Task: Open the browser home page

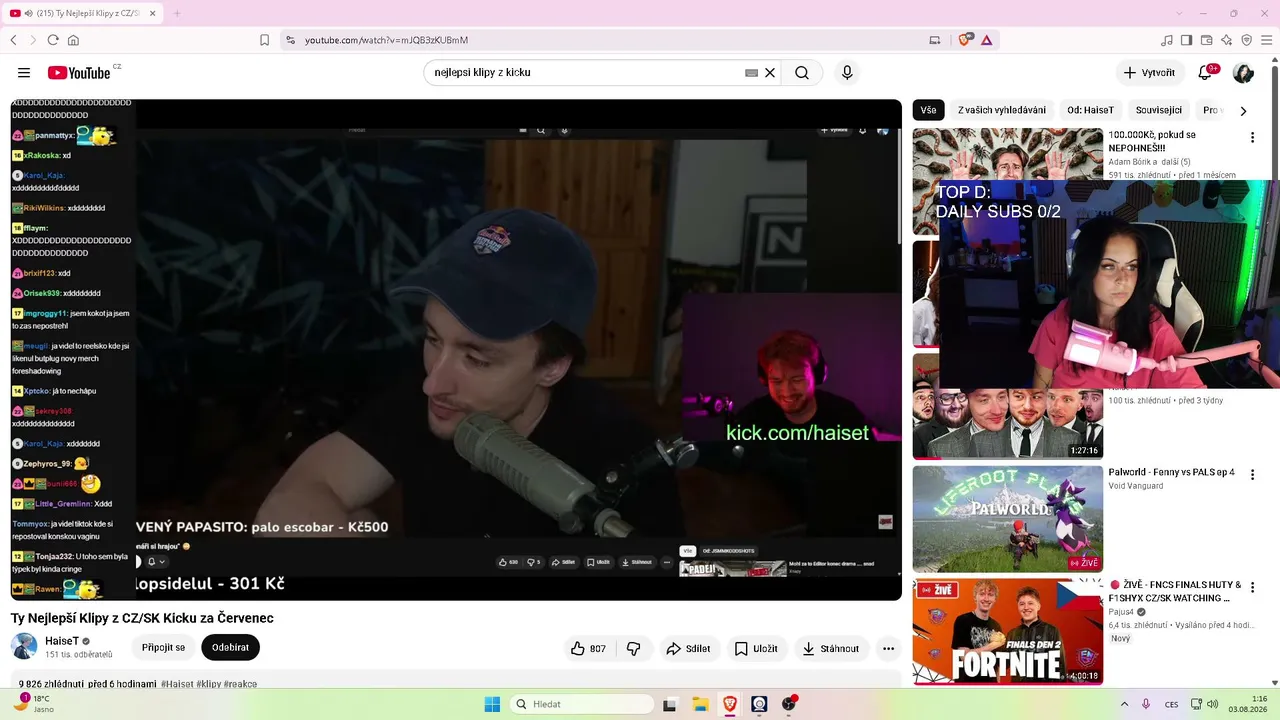Action: (x=73, y=40)
